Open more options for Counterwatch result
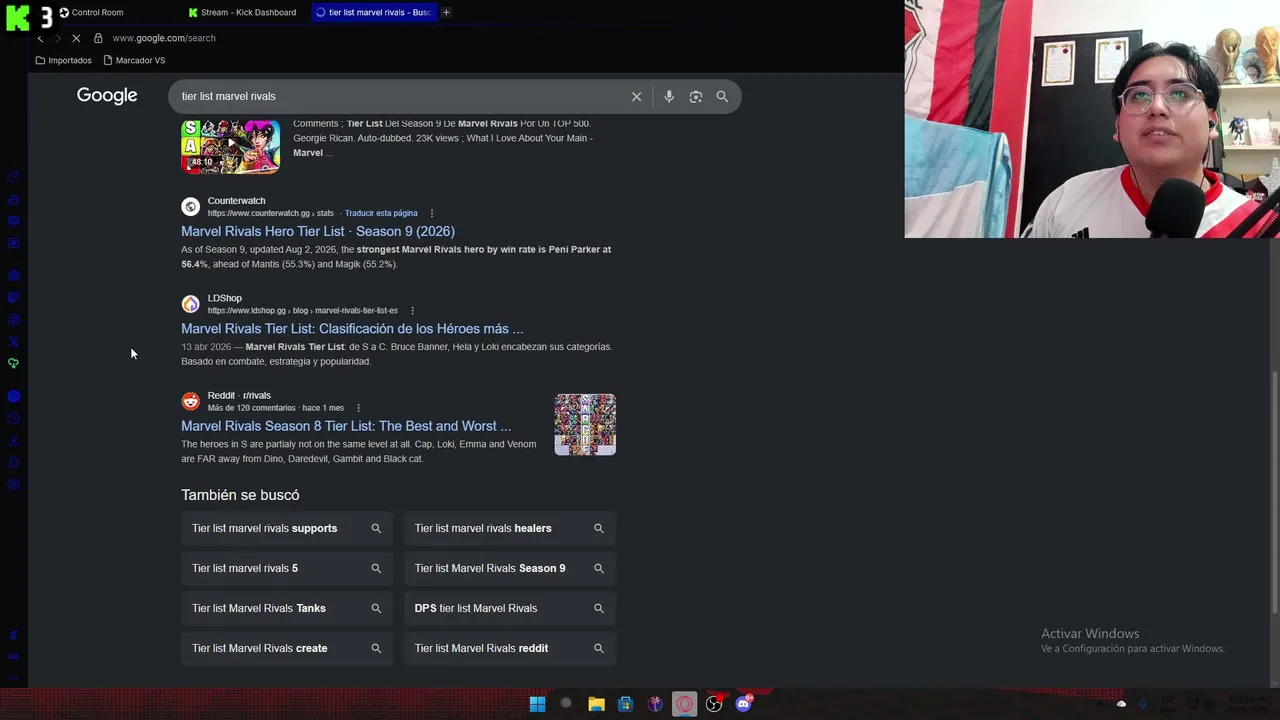 (432, 213)
